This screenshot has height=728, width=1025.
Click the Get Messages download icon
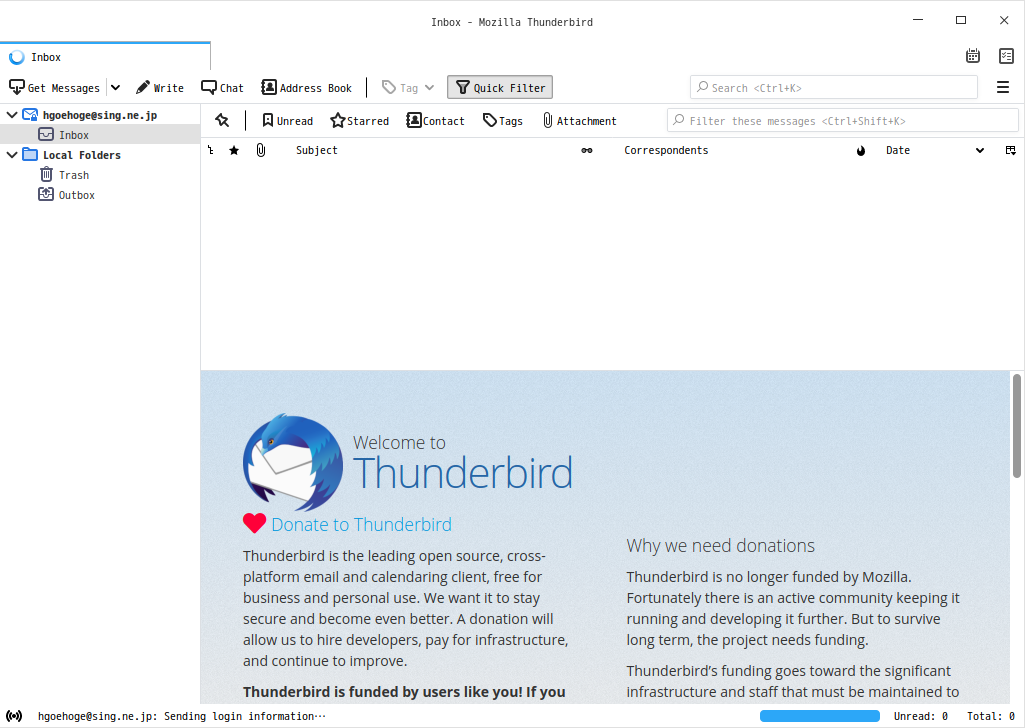click(x=17, y=88)
